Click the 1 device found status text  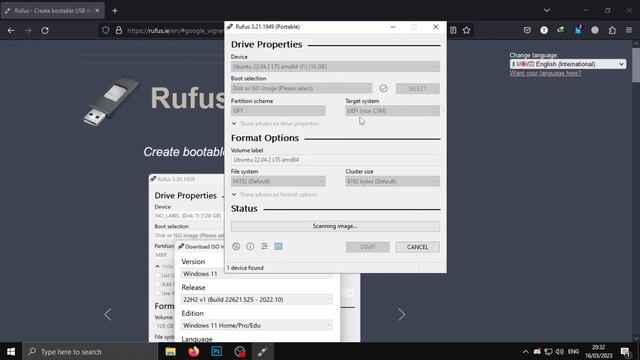[245, 268]
